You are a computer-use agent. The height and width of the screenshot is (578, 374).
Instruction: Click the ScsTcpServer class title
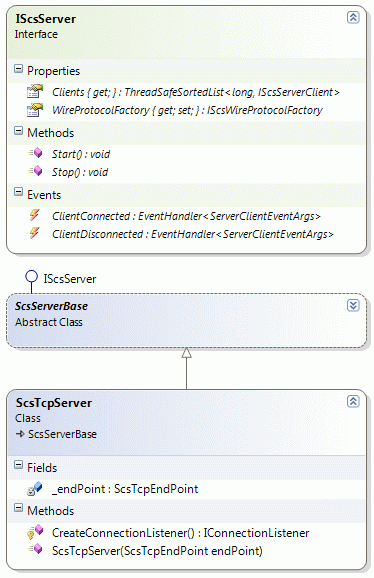[x=53, y=403]
